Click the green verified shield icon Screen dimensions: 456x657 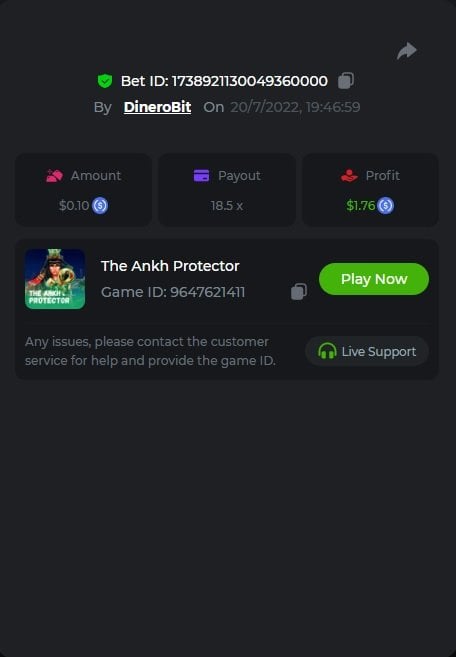pos(105,81)
